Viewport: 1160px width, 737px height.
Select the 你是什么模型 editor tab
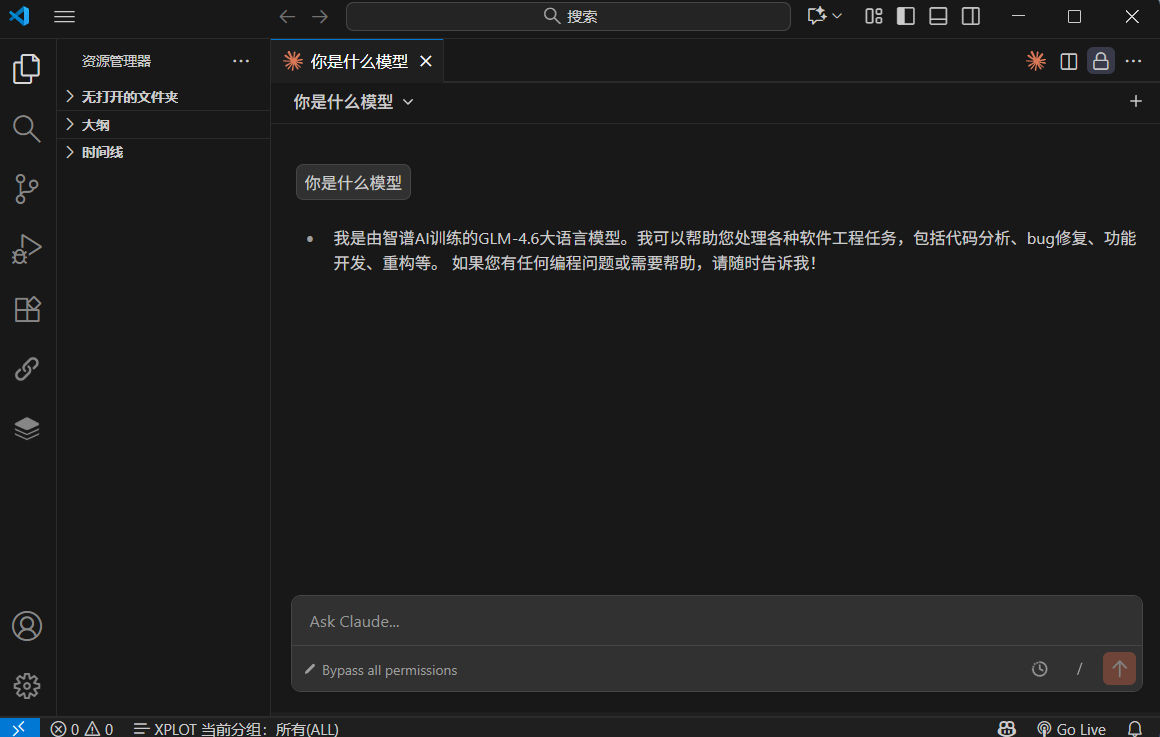(358, 61)
